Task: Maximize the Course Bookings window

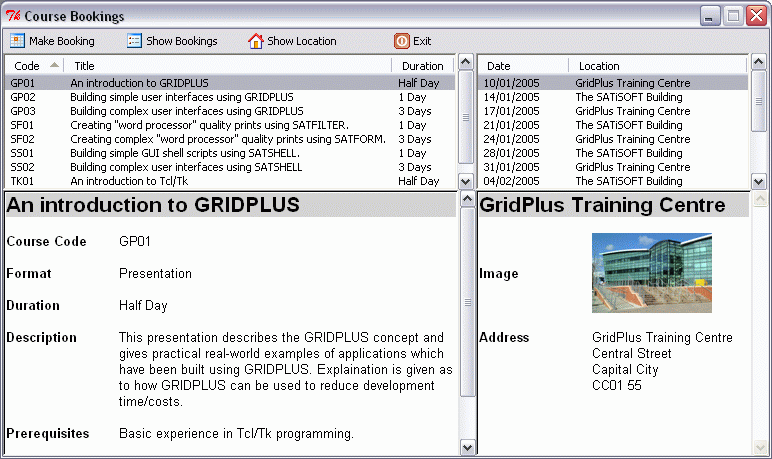Action: 733,16
